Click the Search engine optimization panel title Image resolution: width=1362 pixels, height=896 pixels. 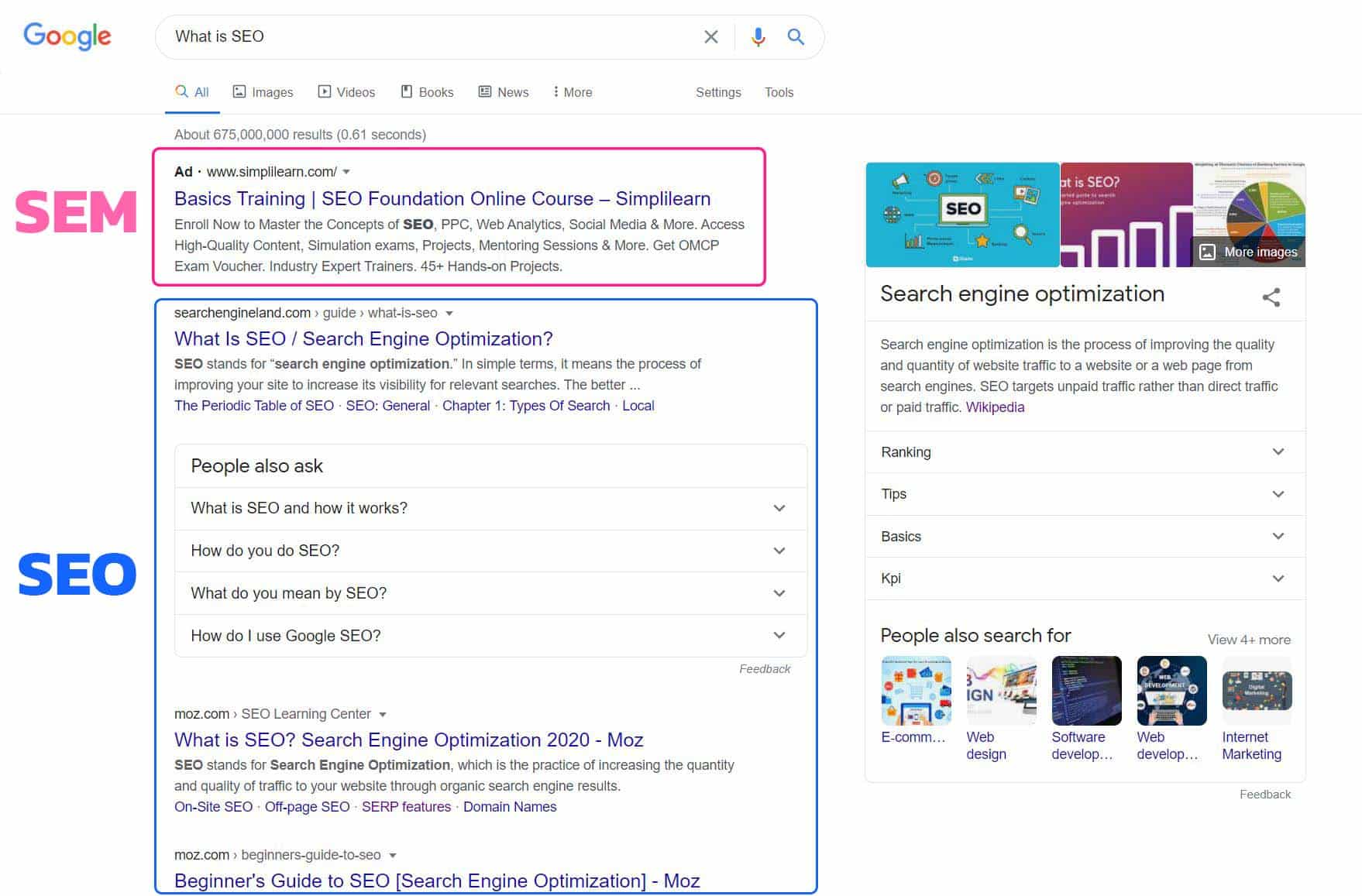1022,294
